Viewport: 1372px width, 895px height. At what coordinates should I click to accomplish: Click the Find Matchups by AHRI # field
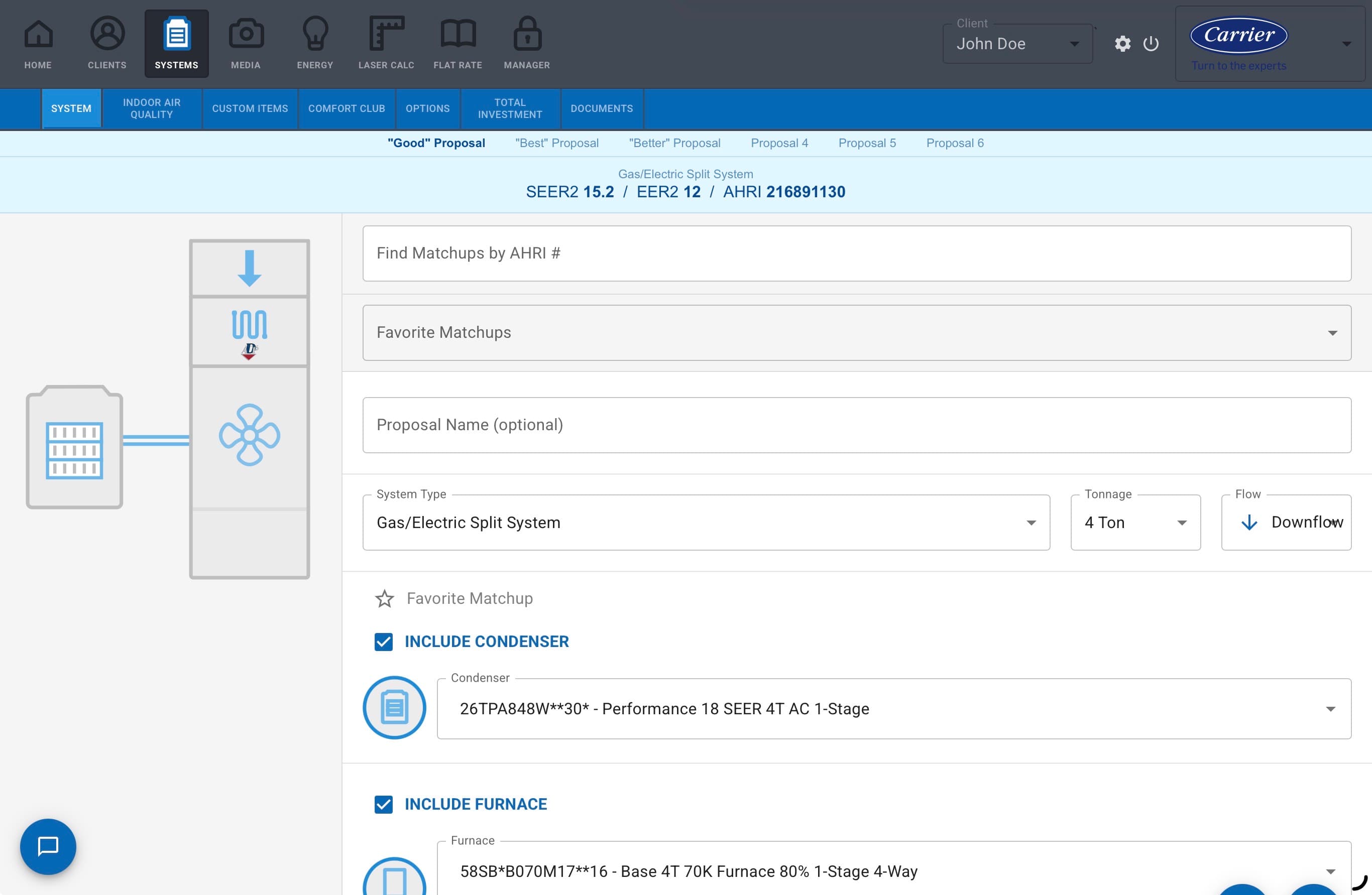pos(857,253)
